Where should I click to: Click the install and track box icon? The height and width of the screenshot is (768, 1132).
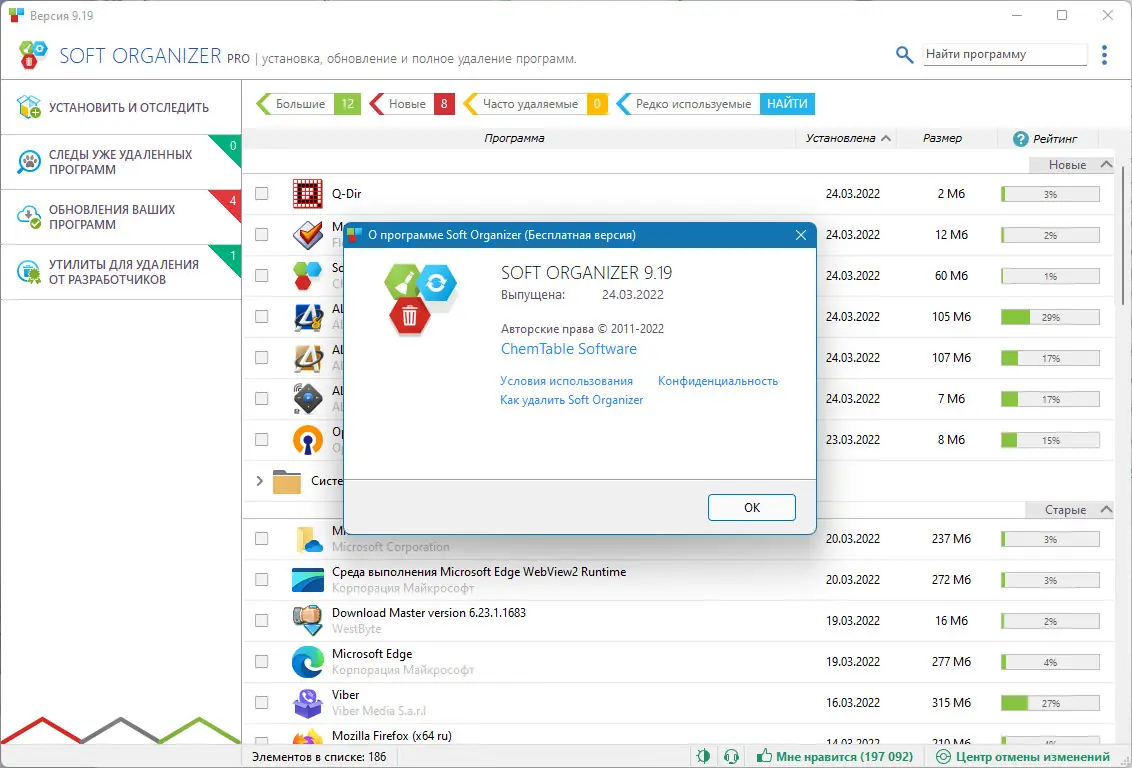[x=29, y=107]
